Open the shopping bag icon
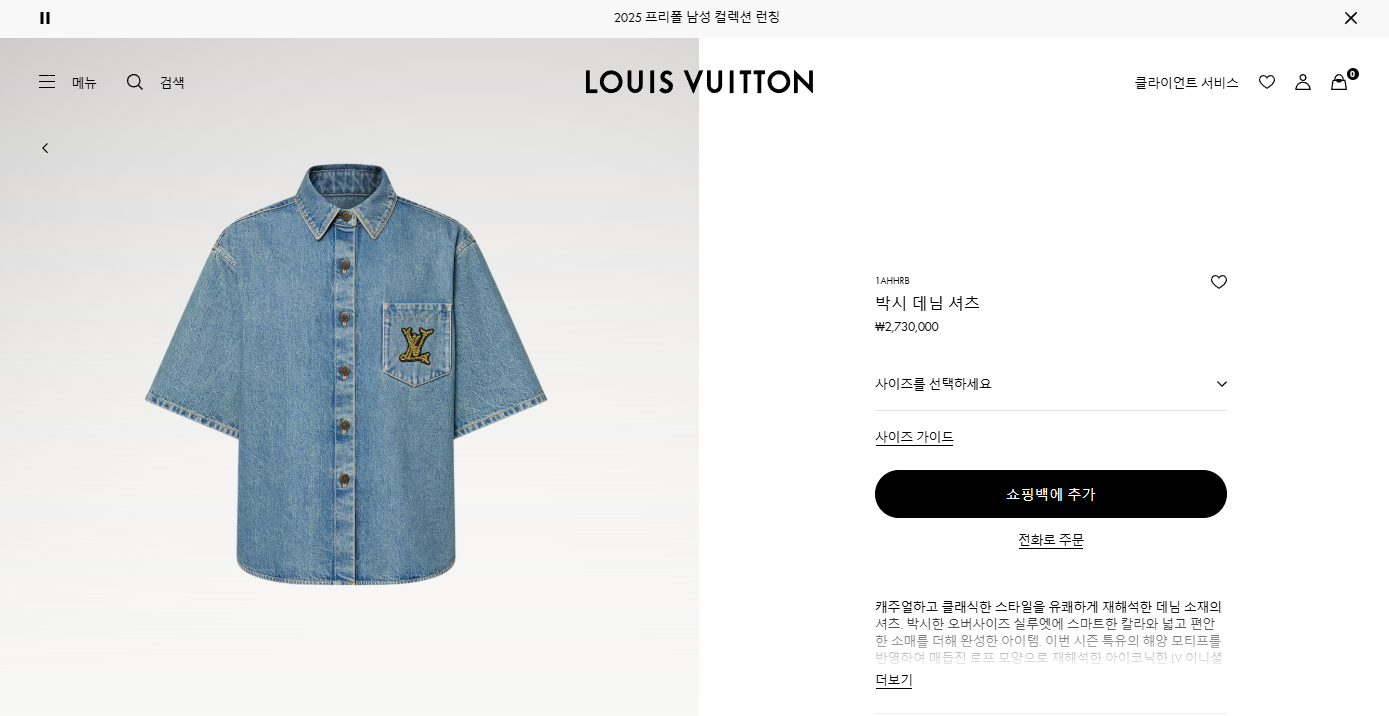The image size is (1389, 716). (1339, 82)
